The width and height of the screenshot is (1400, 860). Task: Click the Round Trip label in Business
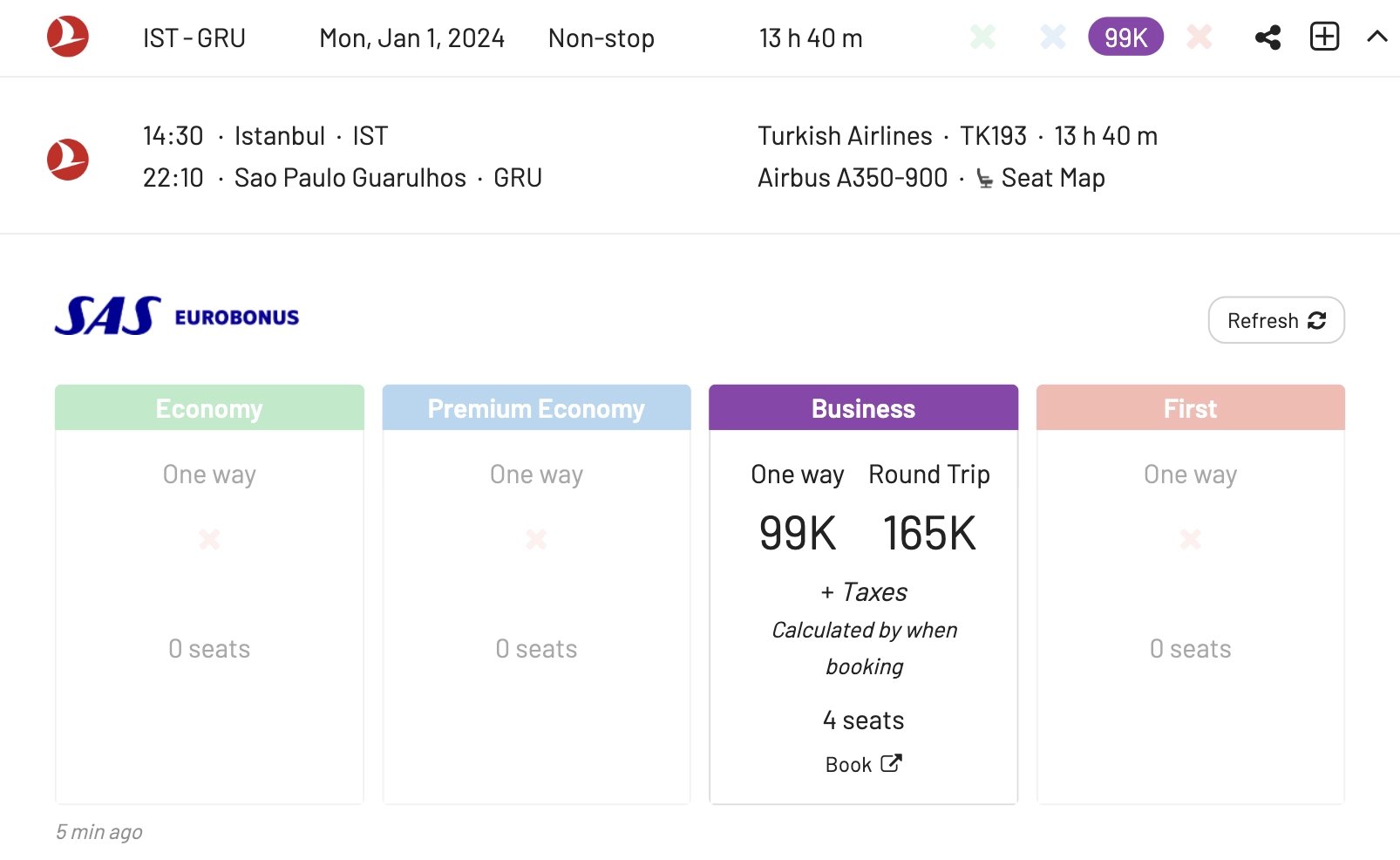[929, 474]
